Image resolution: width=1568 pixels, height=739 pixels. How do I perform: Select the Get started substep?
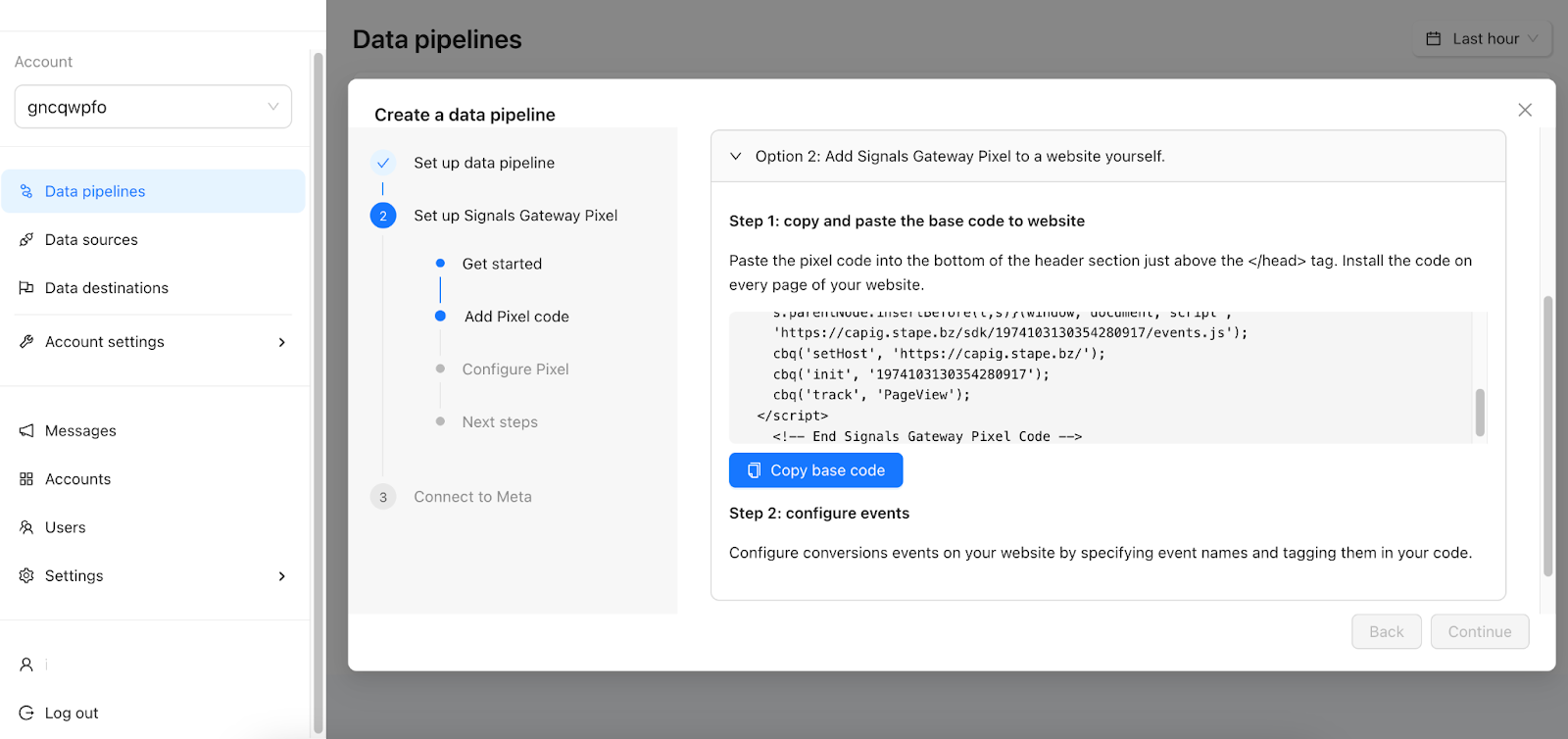502,264
